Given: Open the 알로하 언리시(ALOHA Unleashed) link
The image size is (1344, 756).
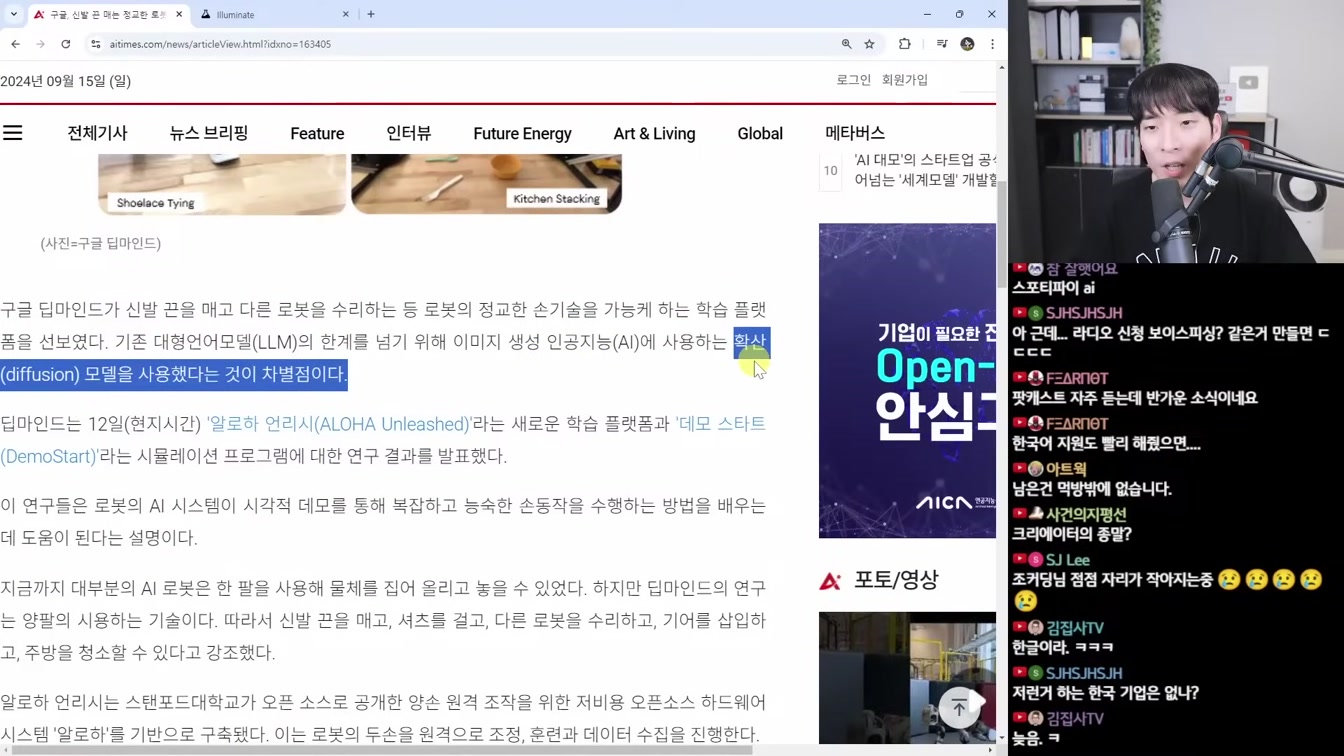Looking at the screenshot, I should click(x=338, y=424).
